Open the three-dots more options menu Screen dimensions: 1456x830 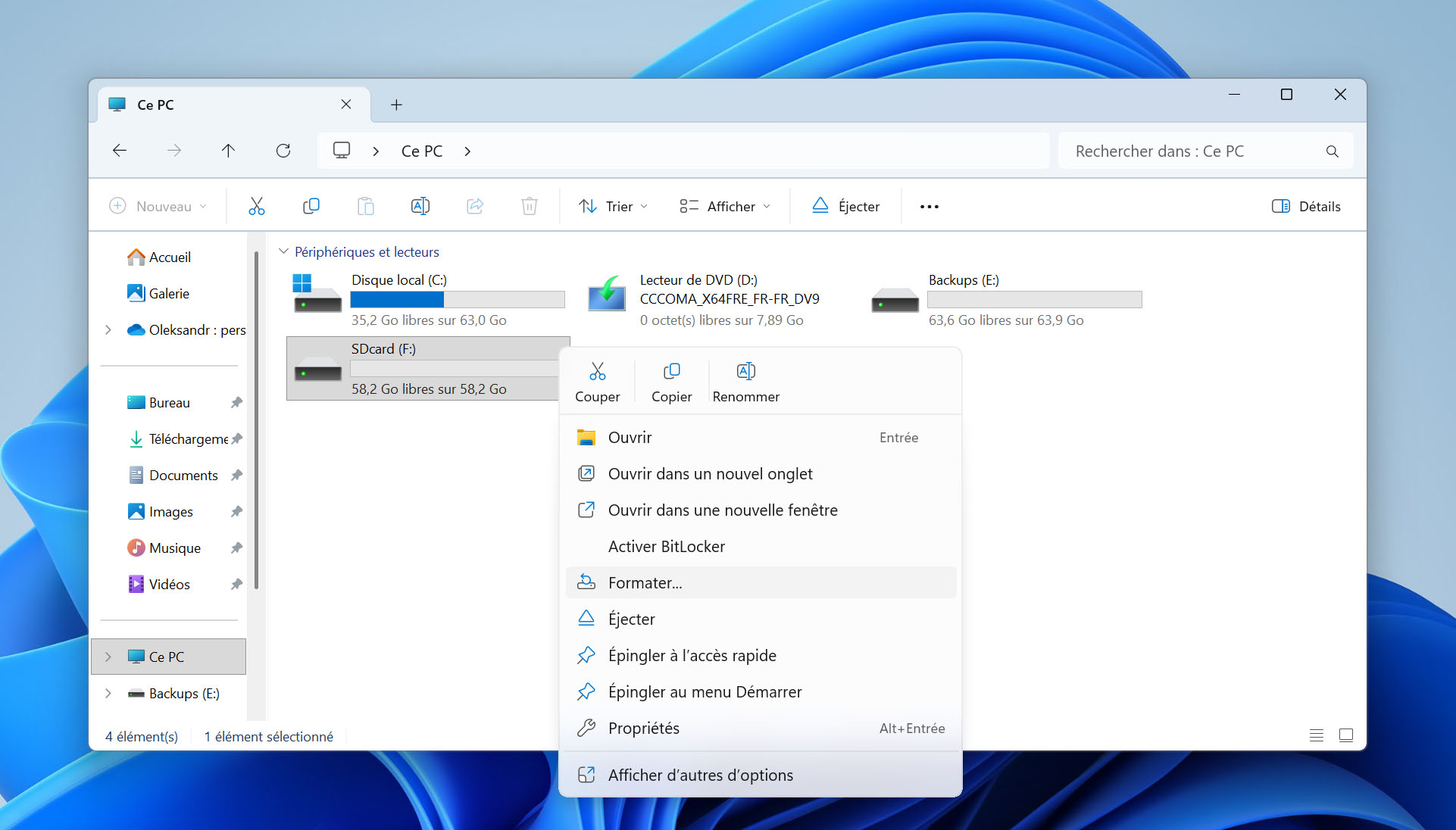coord(930,207)
